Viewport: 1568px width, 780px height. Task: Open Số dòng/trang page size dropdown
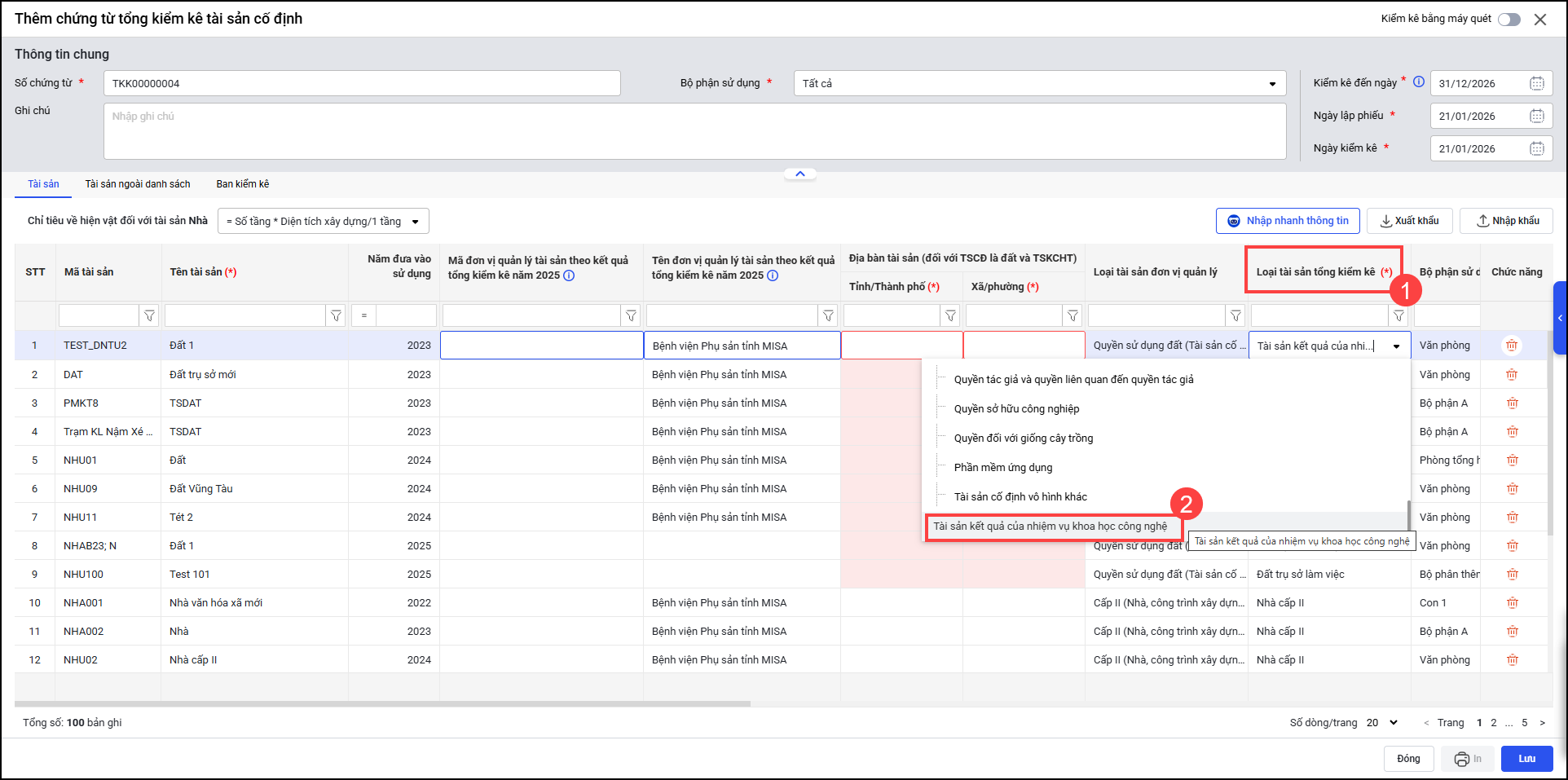pos(1382,723)
